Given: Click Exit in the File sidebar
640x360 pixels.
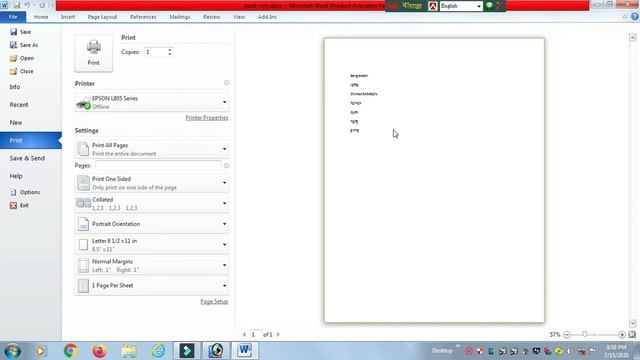Looking at the screenshot, I should click(19, 205).
